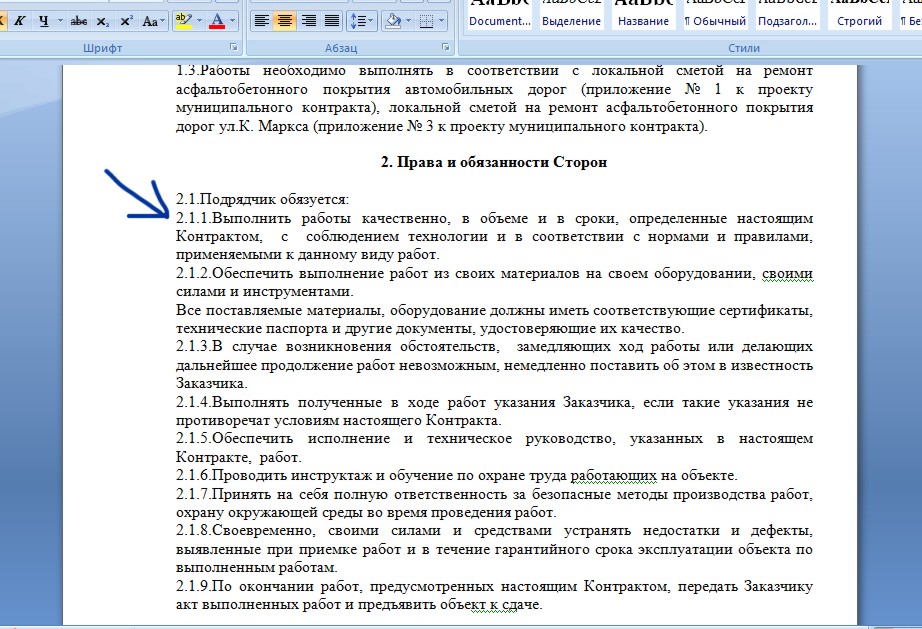Apply red font color

pos(217,21)
